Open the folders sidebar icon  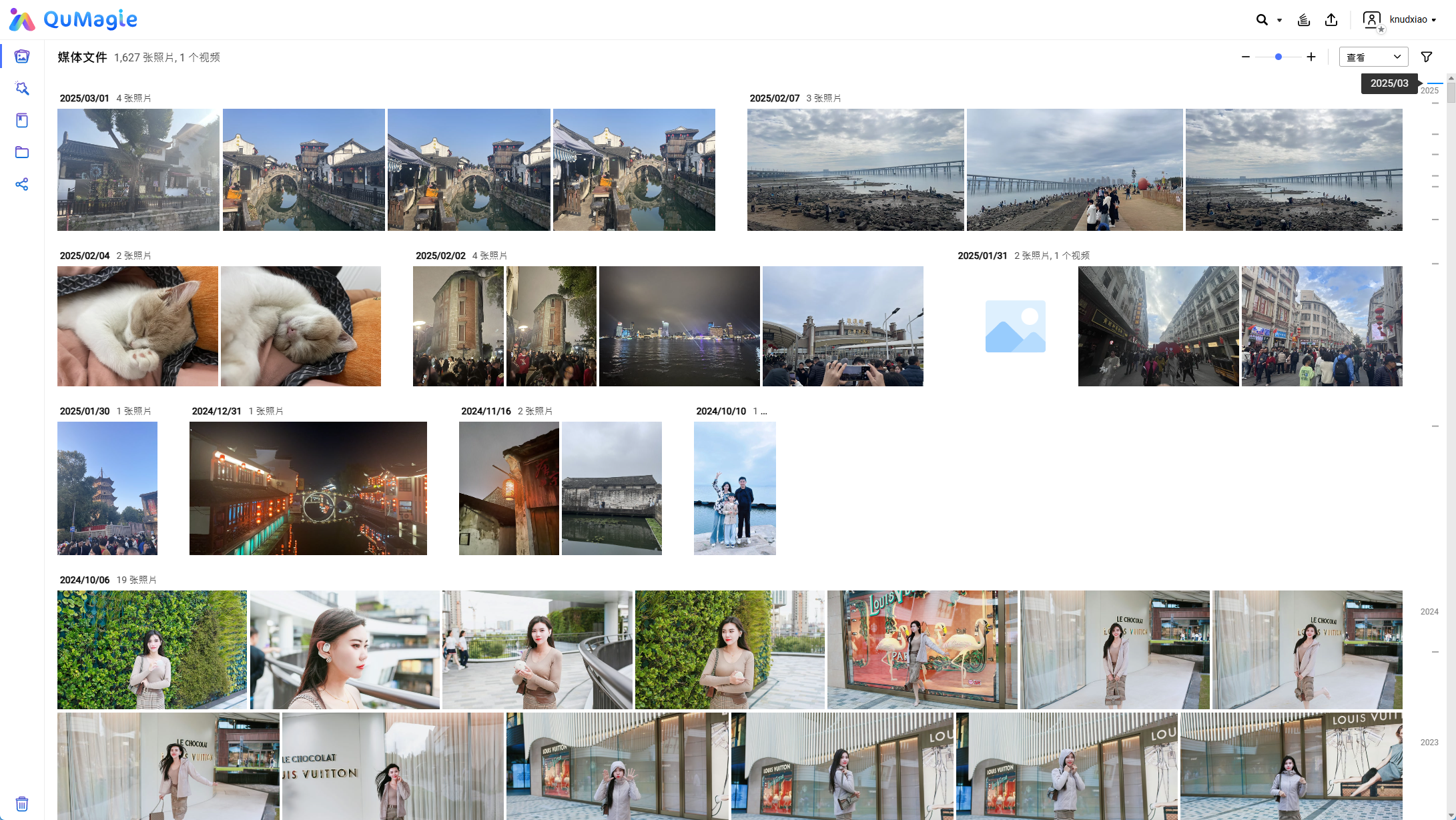[x=22, y=153]
